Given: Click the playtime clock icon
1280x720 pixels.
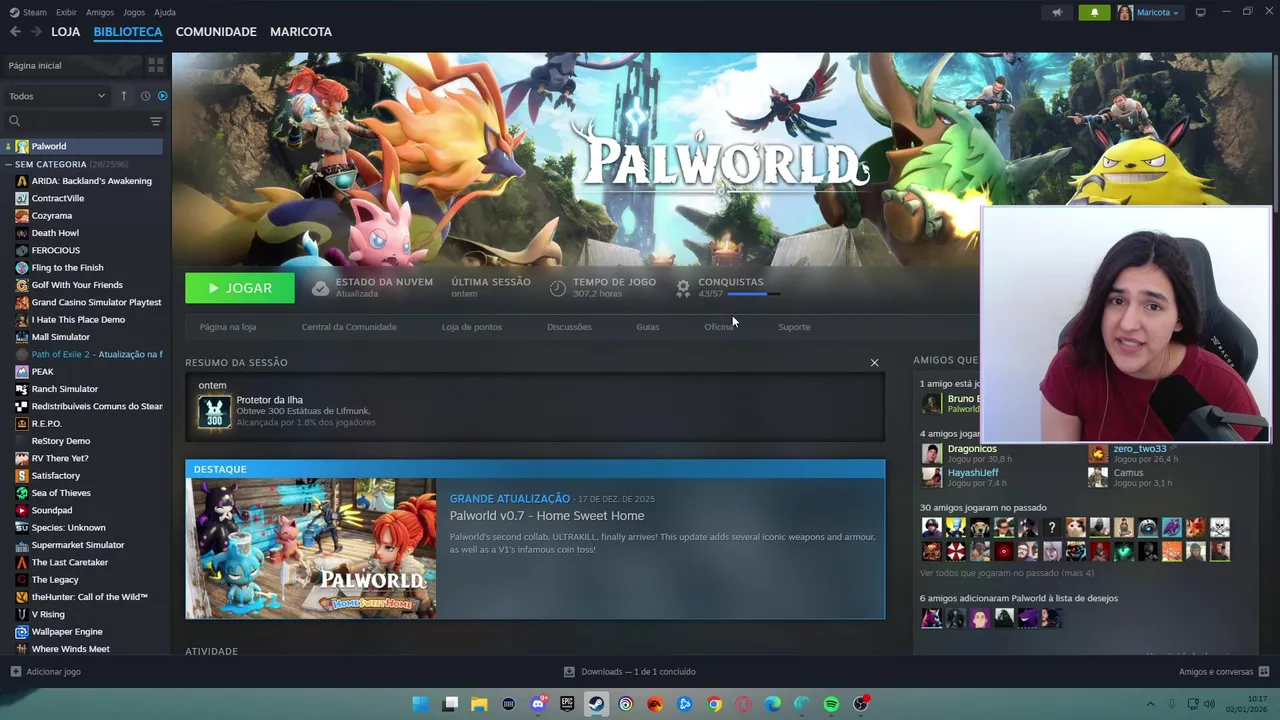Looking at the screenshot, I should (x=558, y=288).
